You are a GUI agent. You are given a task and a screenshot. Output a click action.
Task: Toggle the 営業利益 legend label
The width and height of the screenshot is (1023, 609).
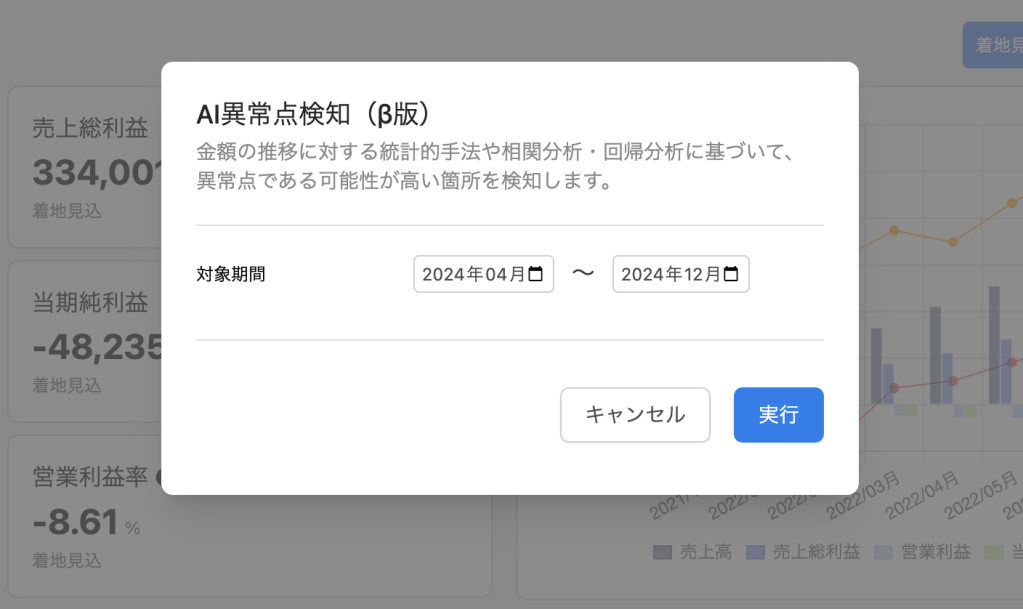[x=930, y=552]
